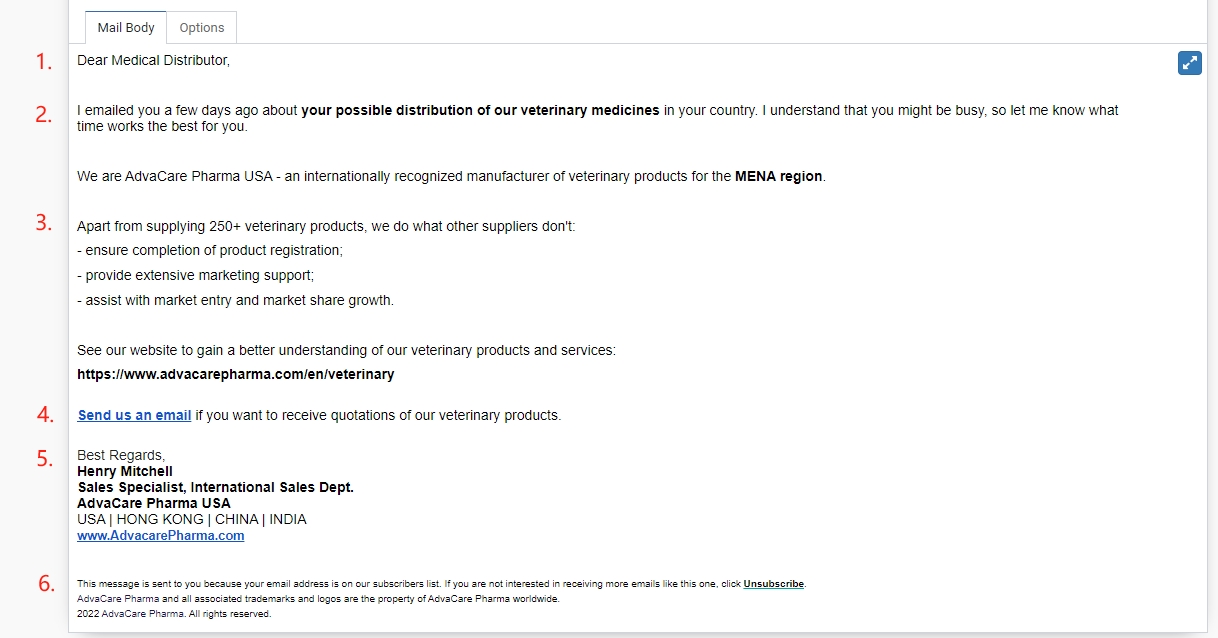The image size is (1218, 638).
Task: Click the red number 3 annotation
Action: tap(44, 222)
